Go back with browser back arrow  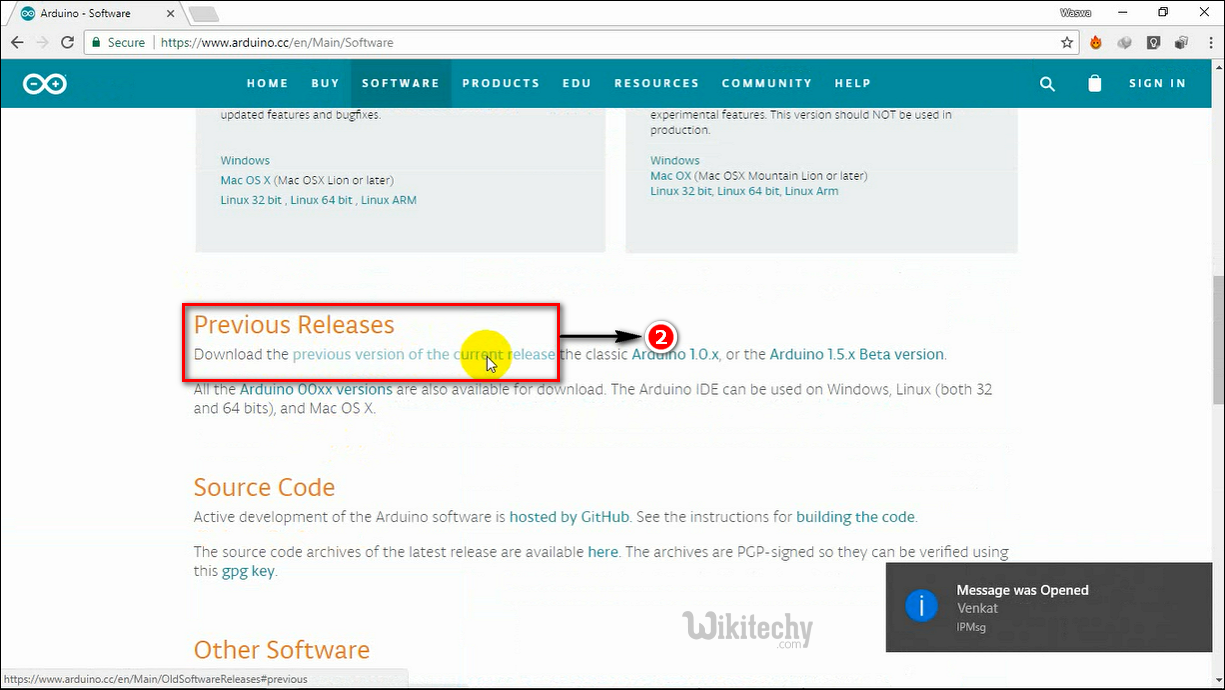pos(17,43)
